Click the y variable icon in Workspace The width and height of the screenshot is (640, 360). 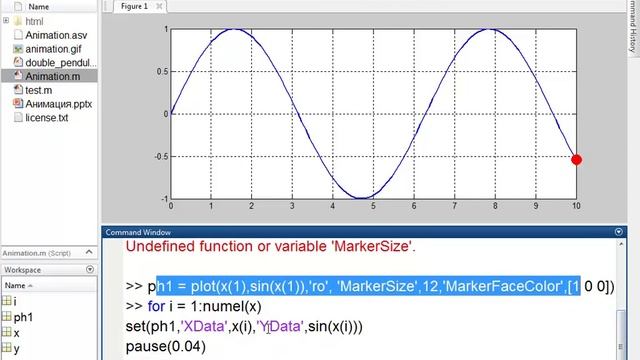click(x=7, y=348)
